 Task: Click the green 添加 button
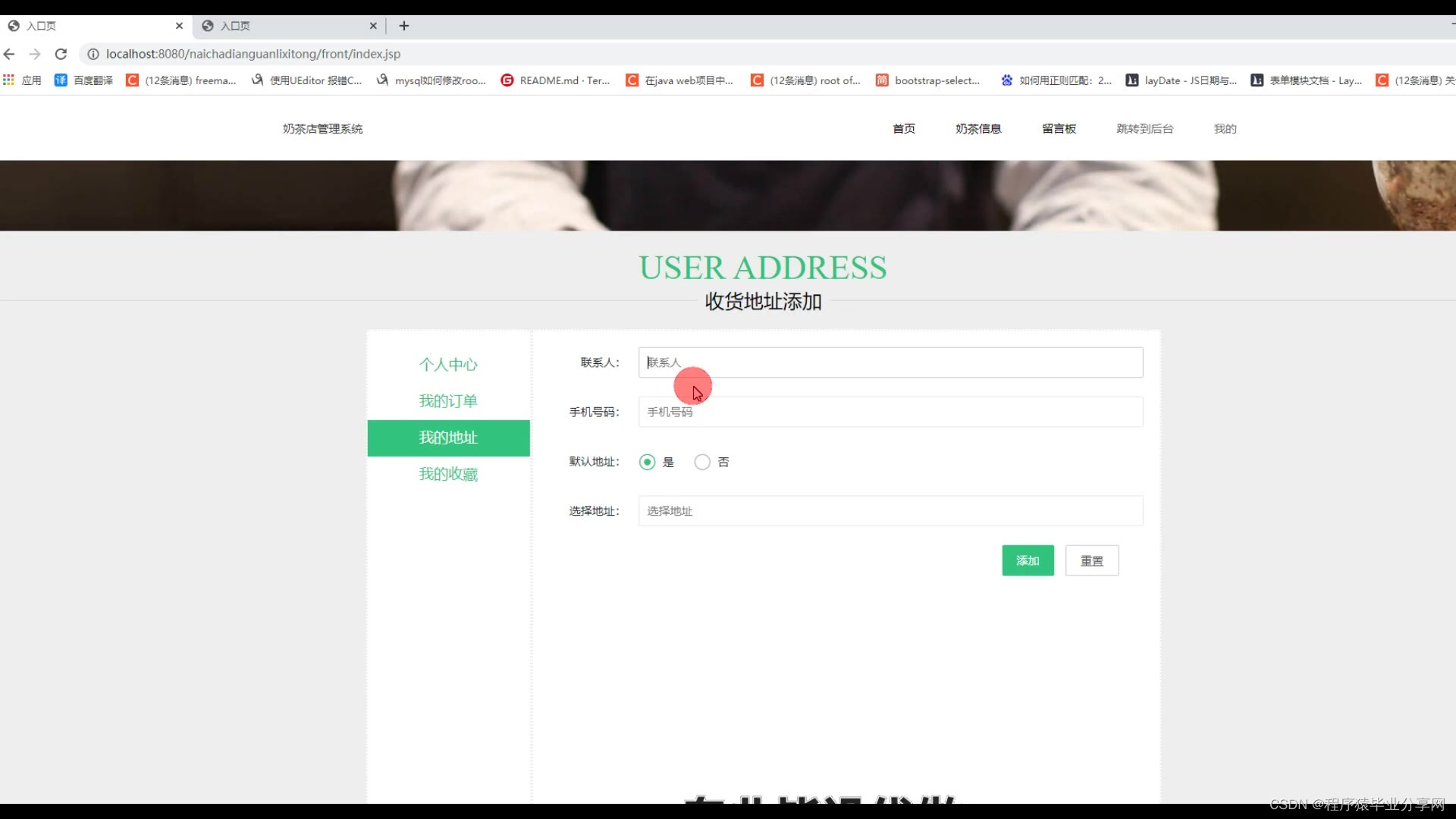(x=1028, y=560)
